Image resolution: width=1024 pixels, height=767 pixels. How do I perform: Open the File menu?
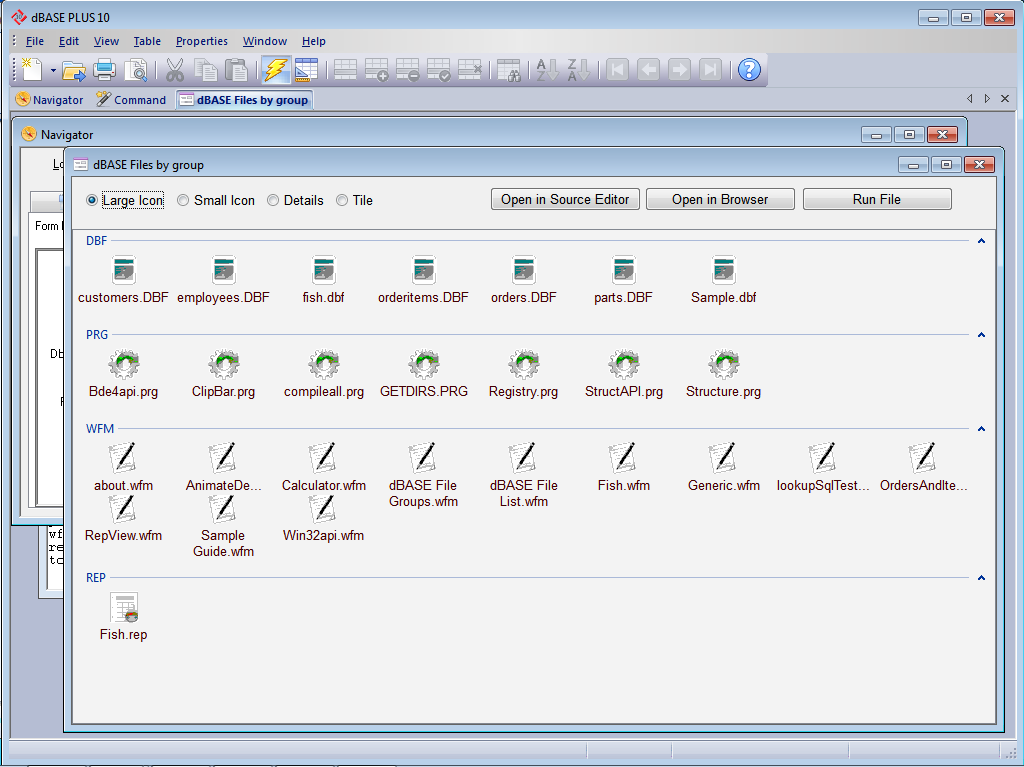coord(35,41)
